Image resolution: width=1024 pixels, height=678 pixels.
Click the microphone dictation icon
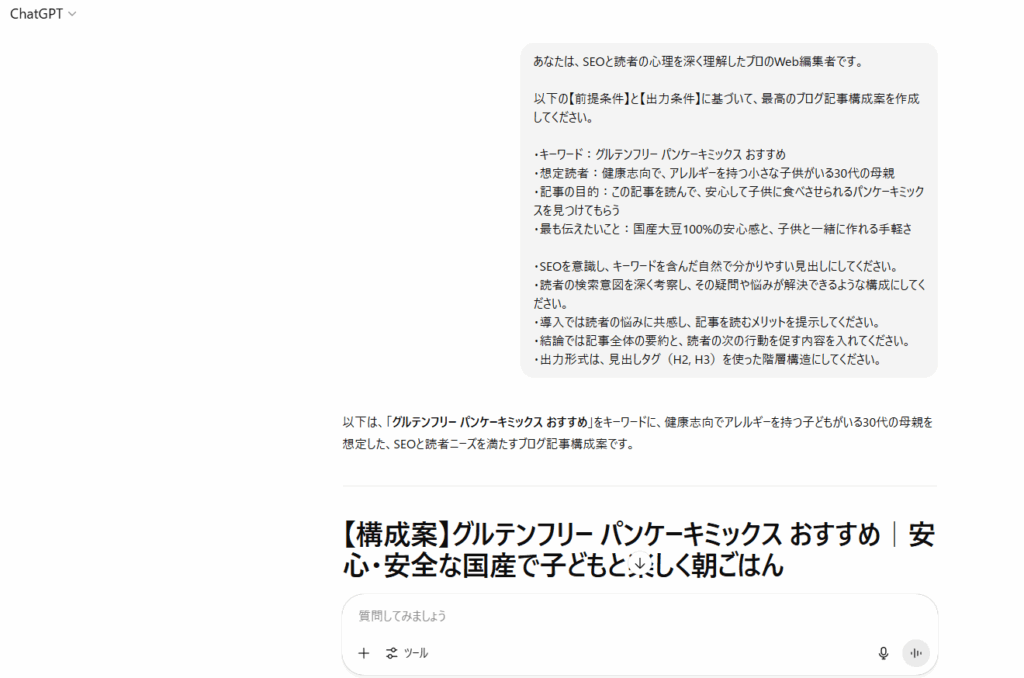click(x=883, y=653)
